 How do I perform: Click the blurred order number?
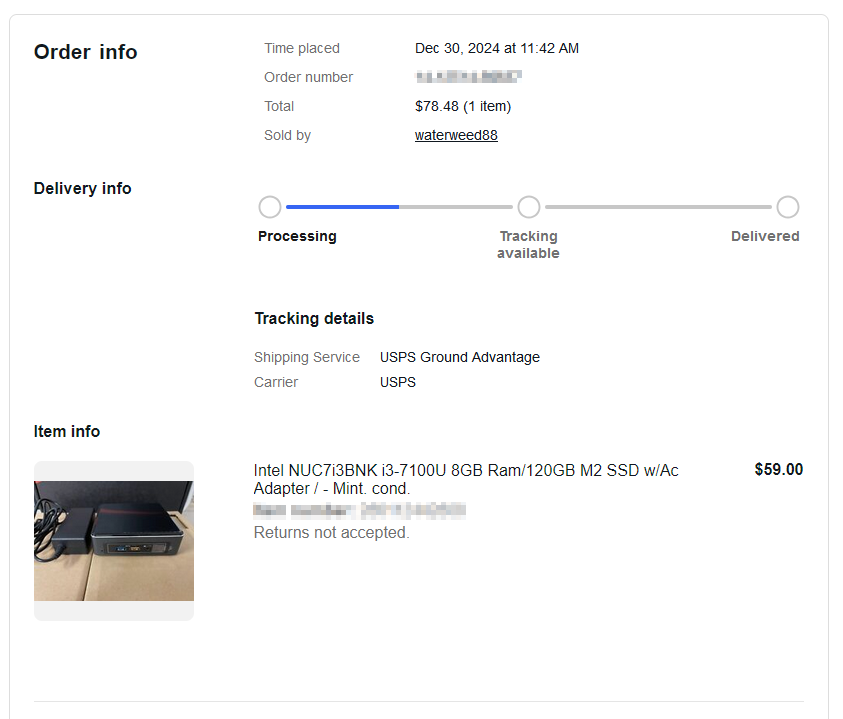(x=468, y=77)
